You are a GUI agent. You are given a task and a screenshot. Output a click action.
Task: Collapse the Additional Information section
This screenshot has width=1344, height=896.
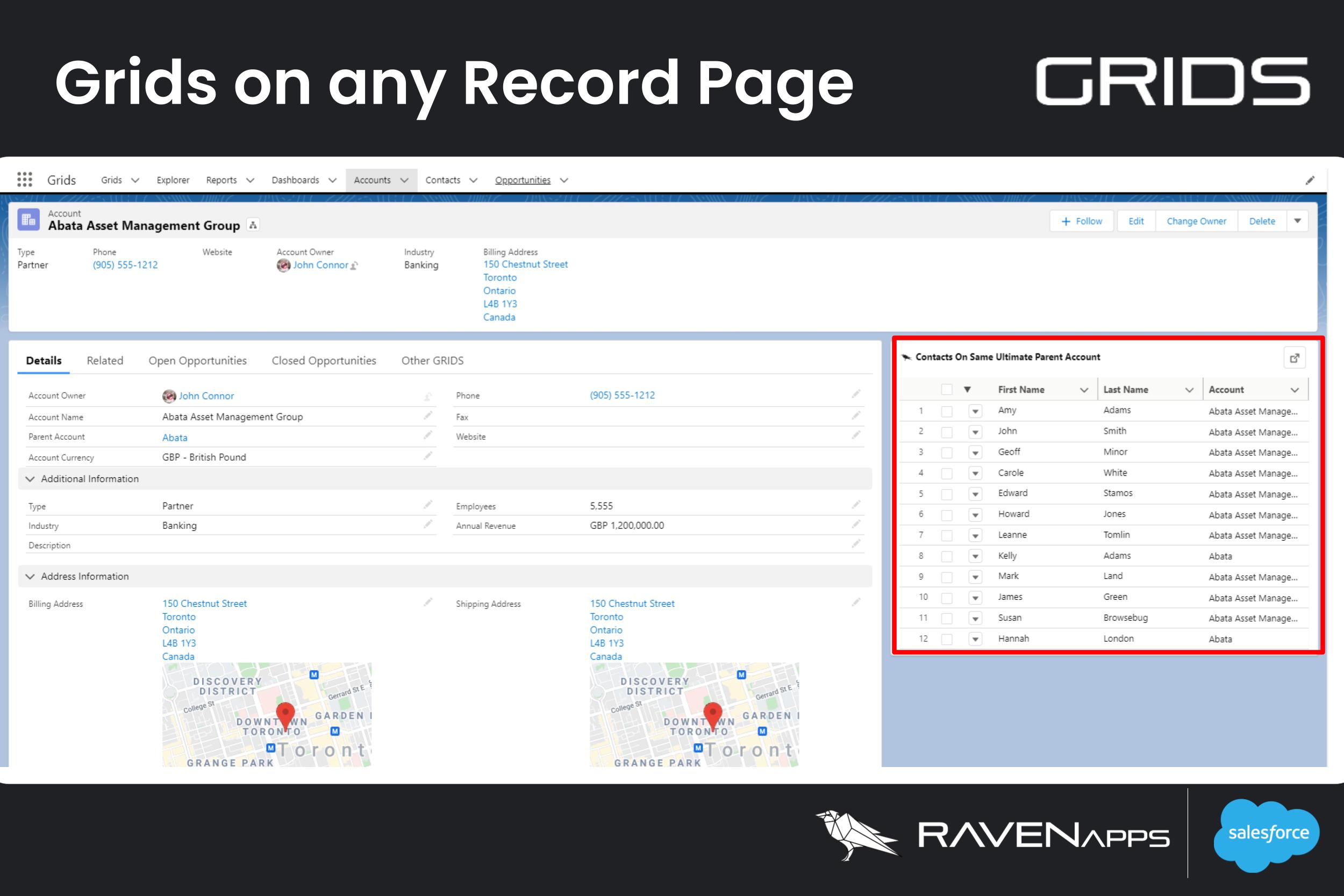31,479
